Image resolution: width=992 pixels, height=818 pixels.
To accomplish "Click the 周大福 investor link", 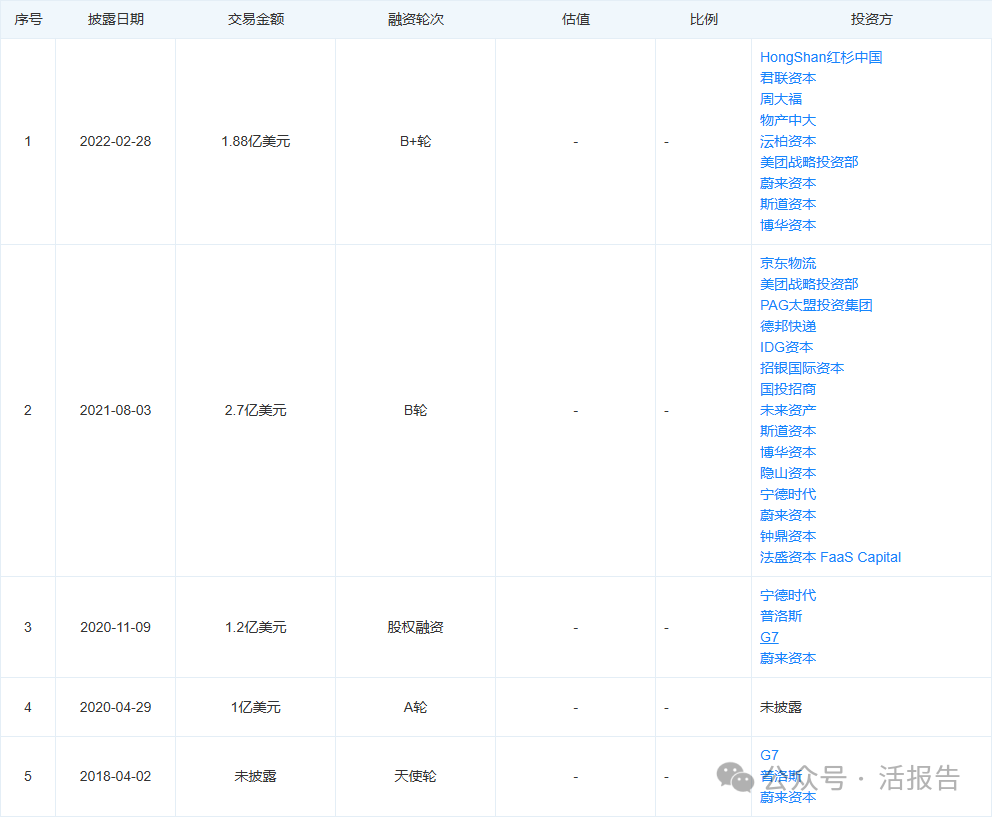I will 783,99.
